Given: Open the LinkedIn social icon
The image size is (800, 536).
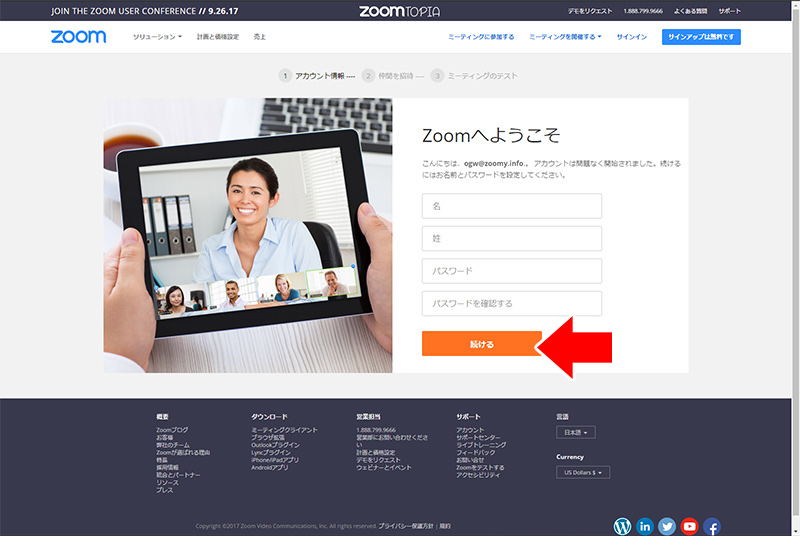Looking at the screenshot, I should [x=644, y=525].
